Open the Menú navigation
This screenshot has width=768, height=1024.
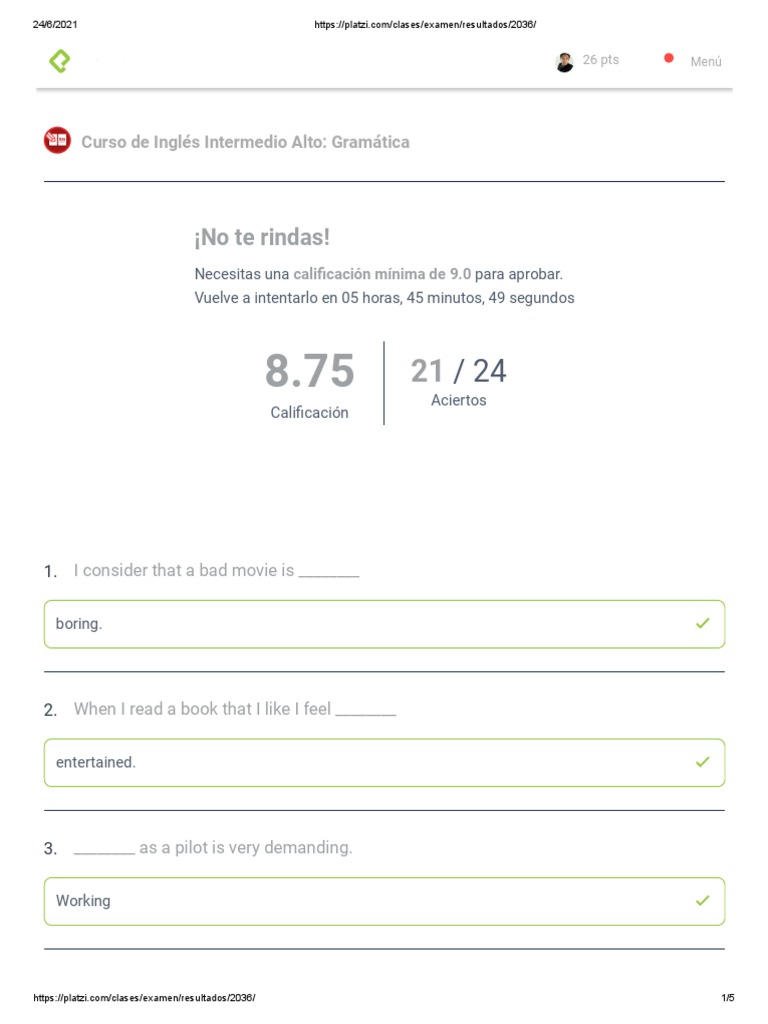706,61
